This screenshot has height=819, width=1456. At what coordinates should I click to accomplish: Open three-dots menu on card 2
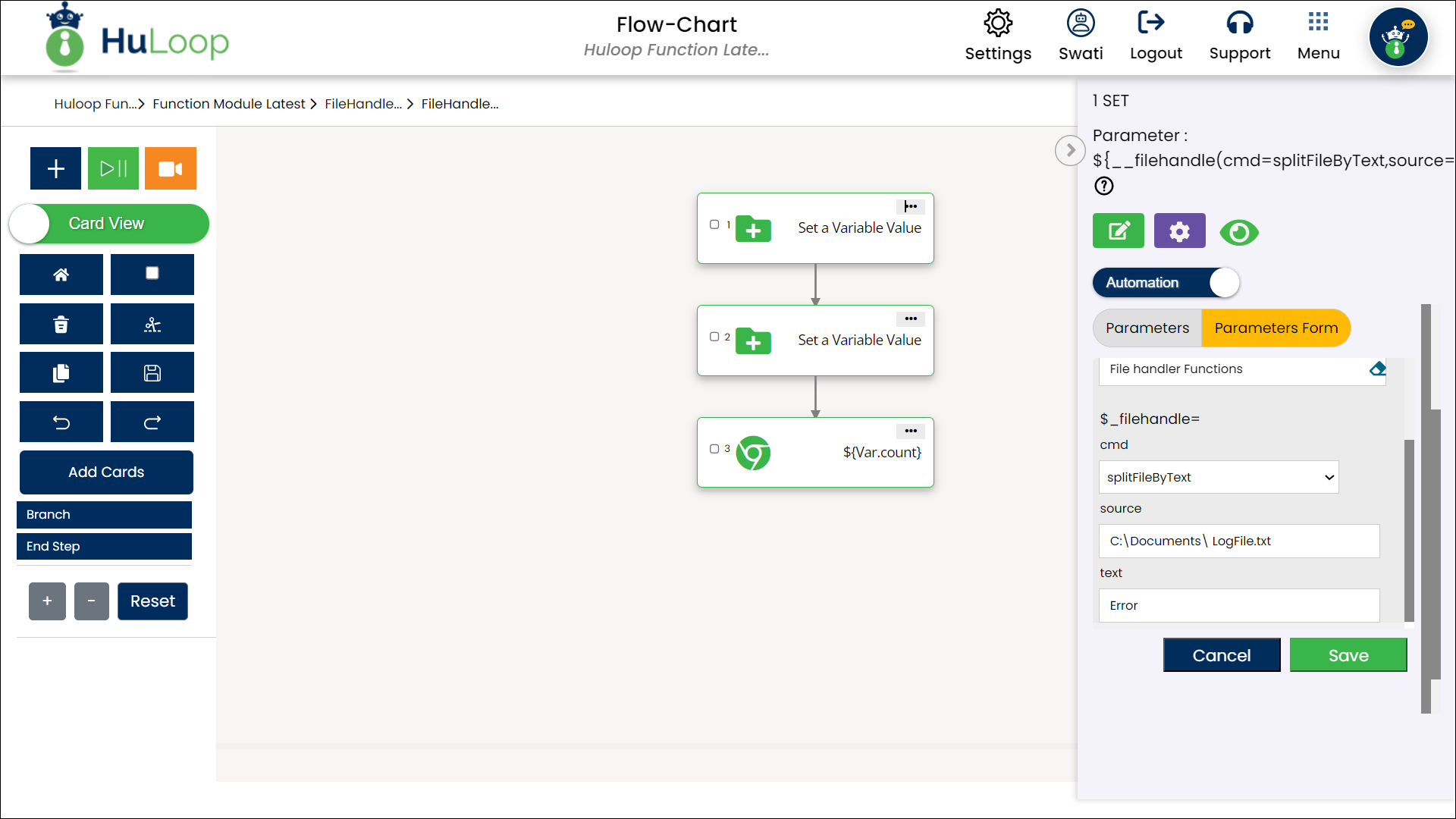point(911,318)
